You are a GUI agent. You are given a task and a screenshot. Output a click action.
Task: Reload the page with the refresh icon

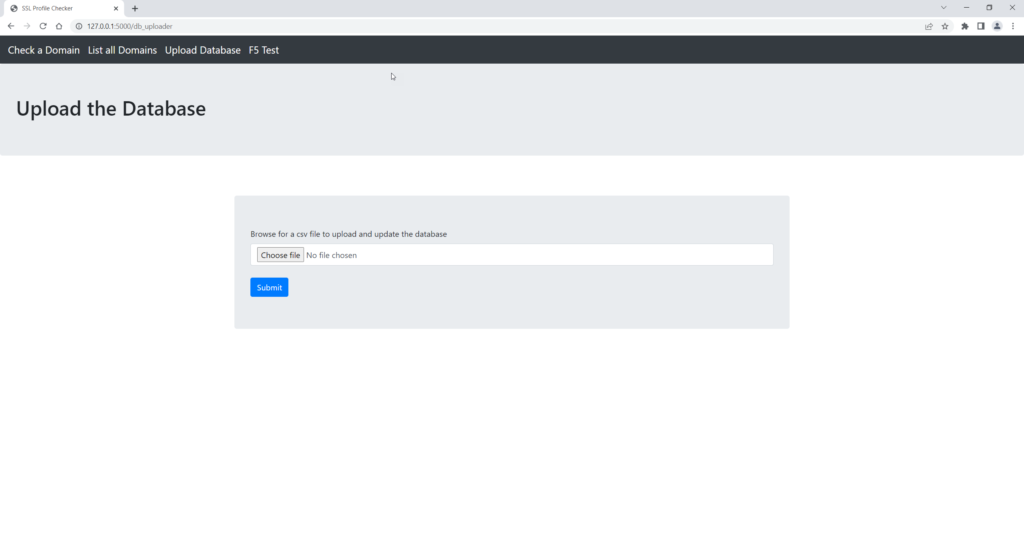point(43,26)
